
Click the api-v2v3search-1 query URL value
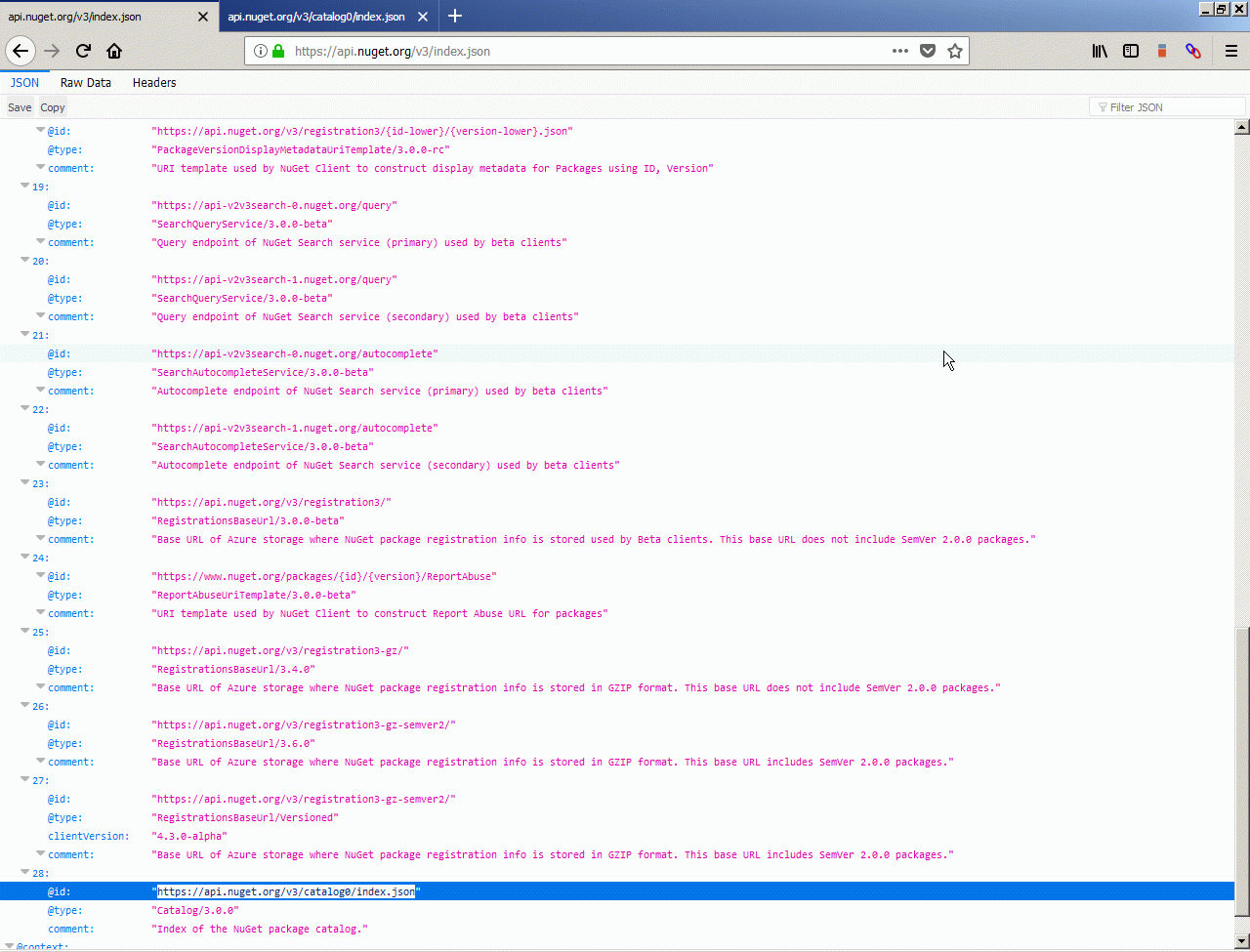point(274,279)
